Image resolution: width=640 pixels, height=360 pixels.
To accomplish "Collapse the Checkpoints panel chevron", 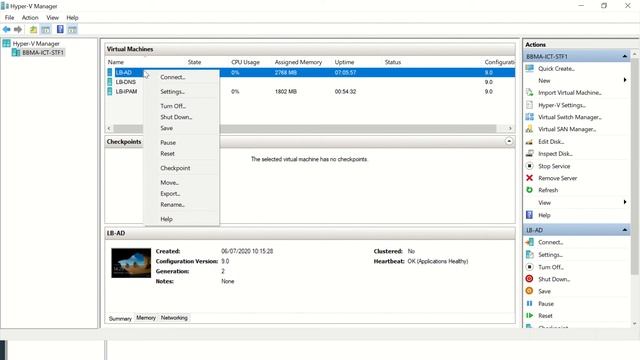I will [509, 141].
